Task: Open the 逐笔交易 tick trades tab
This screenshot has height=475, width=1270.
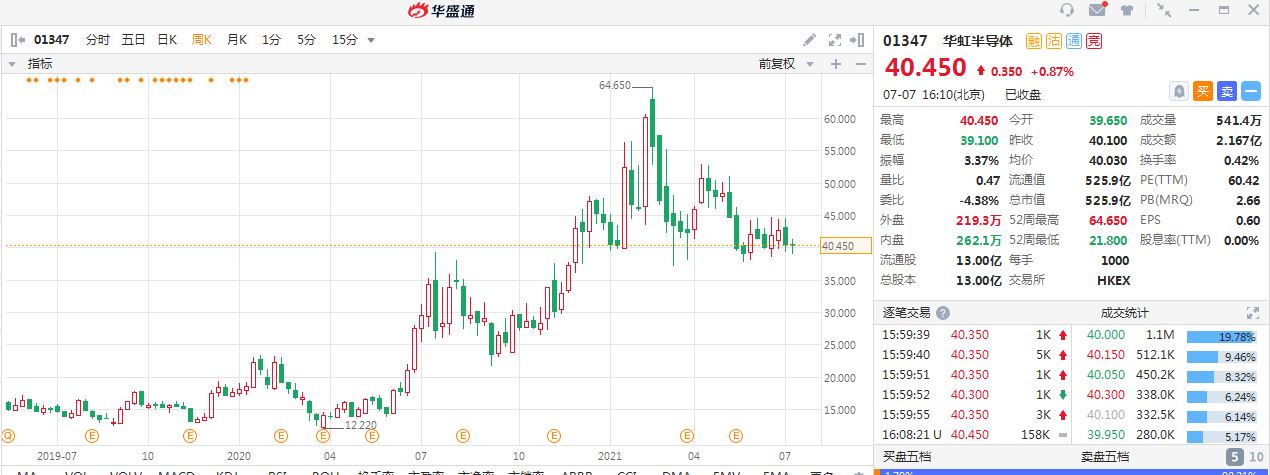Action: pos(908,313)
